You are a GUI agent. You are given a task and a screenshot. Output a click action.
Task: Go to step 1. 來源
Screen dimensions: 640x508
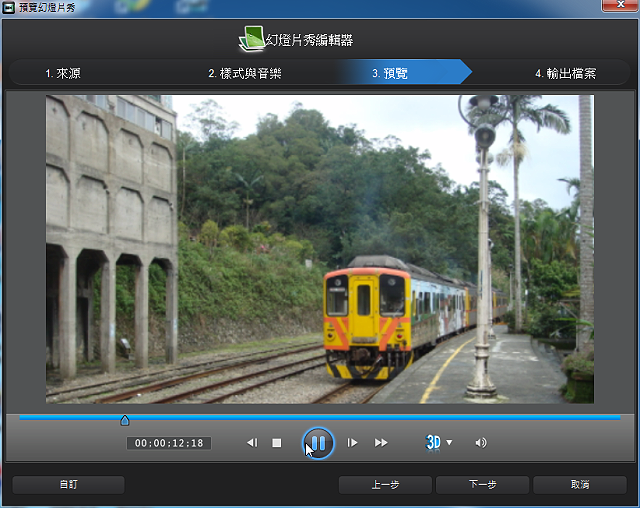point(63,73)
